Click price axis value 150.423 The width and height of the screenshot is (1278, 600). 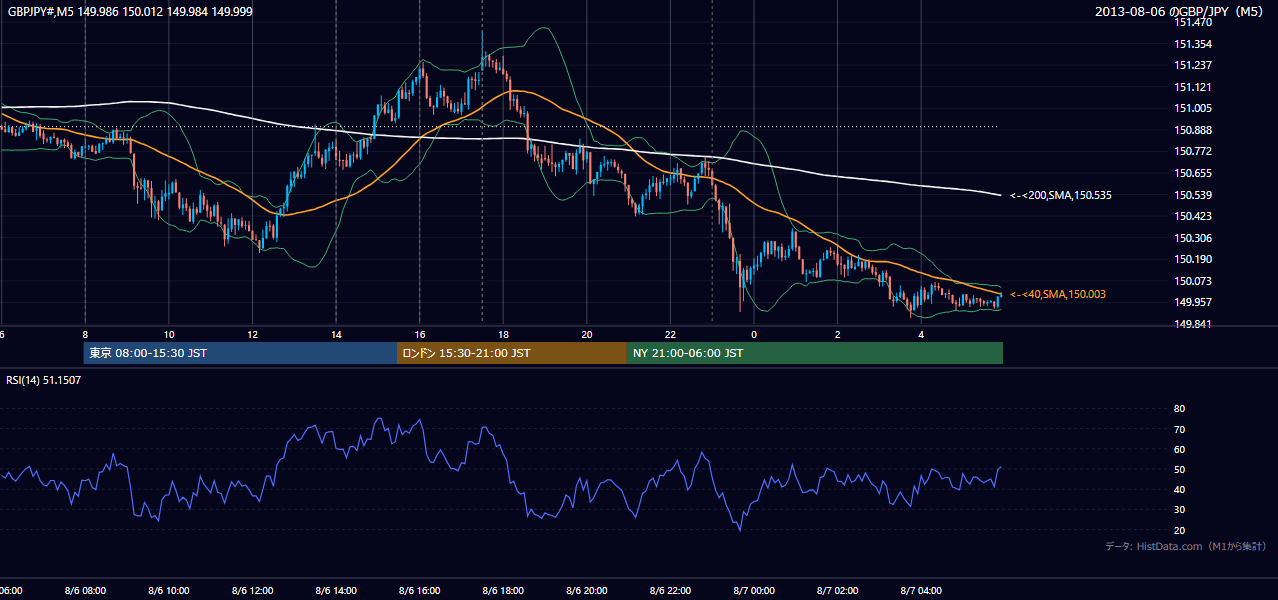pyautogui.click(x=1194, y=216)
